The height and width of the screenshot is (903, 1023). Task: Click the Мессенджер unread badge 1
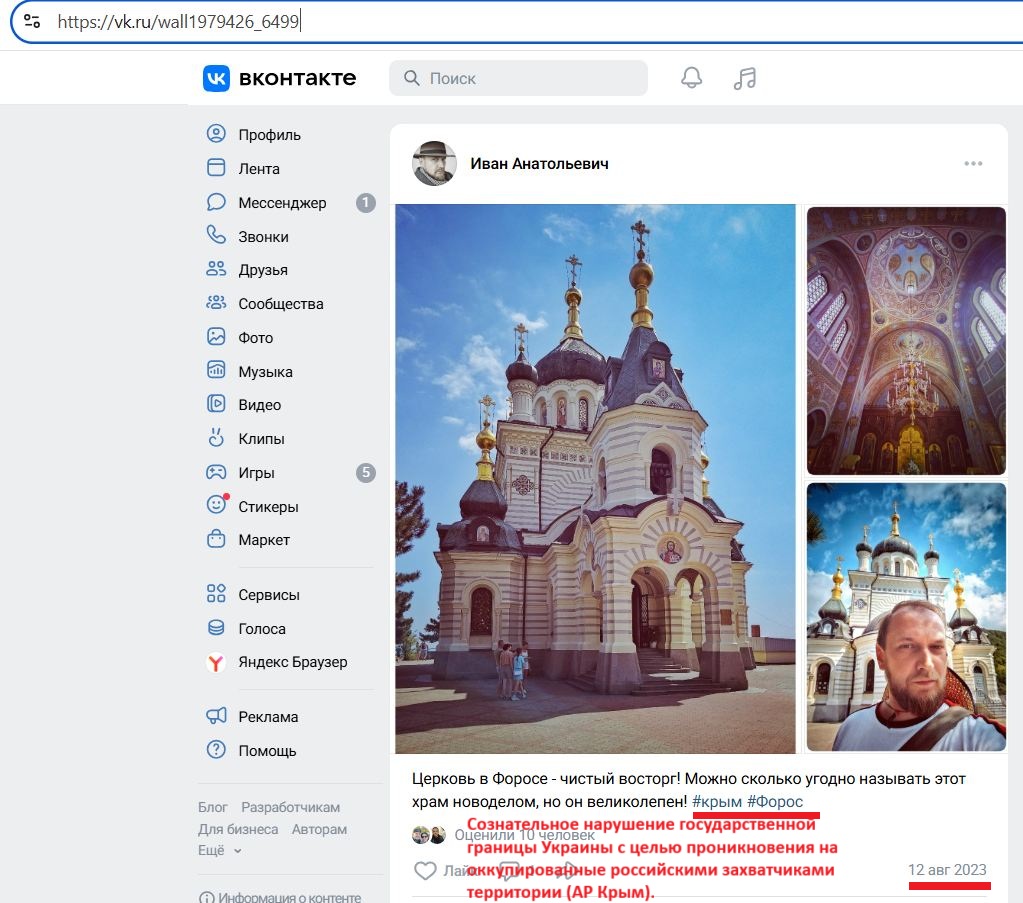pyautogui.click(x=365, y=203)
